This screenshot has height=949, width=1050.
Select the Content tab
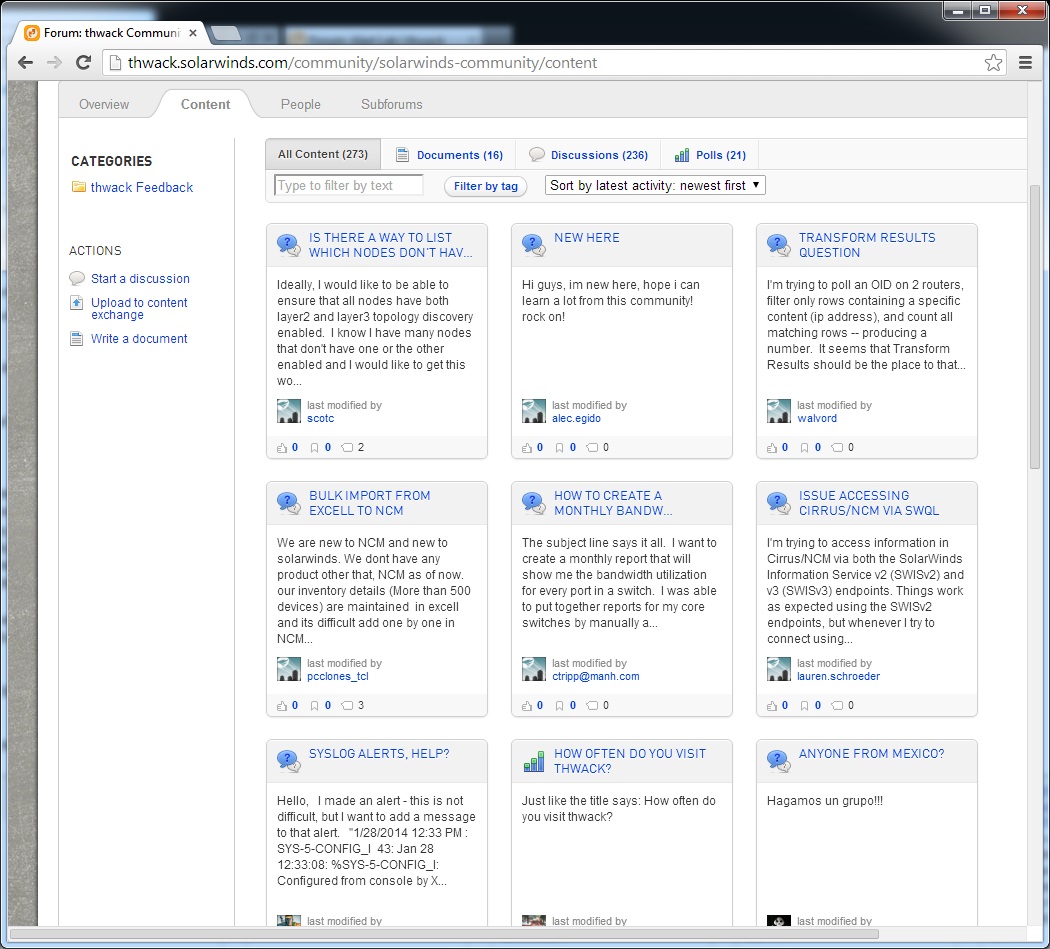205,104
